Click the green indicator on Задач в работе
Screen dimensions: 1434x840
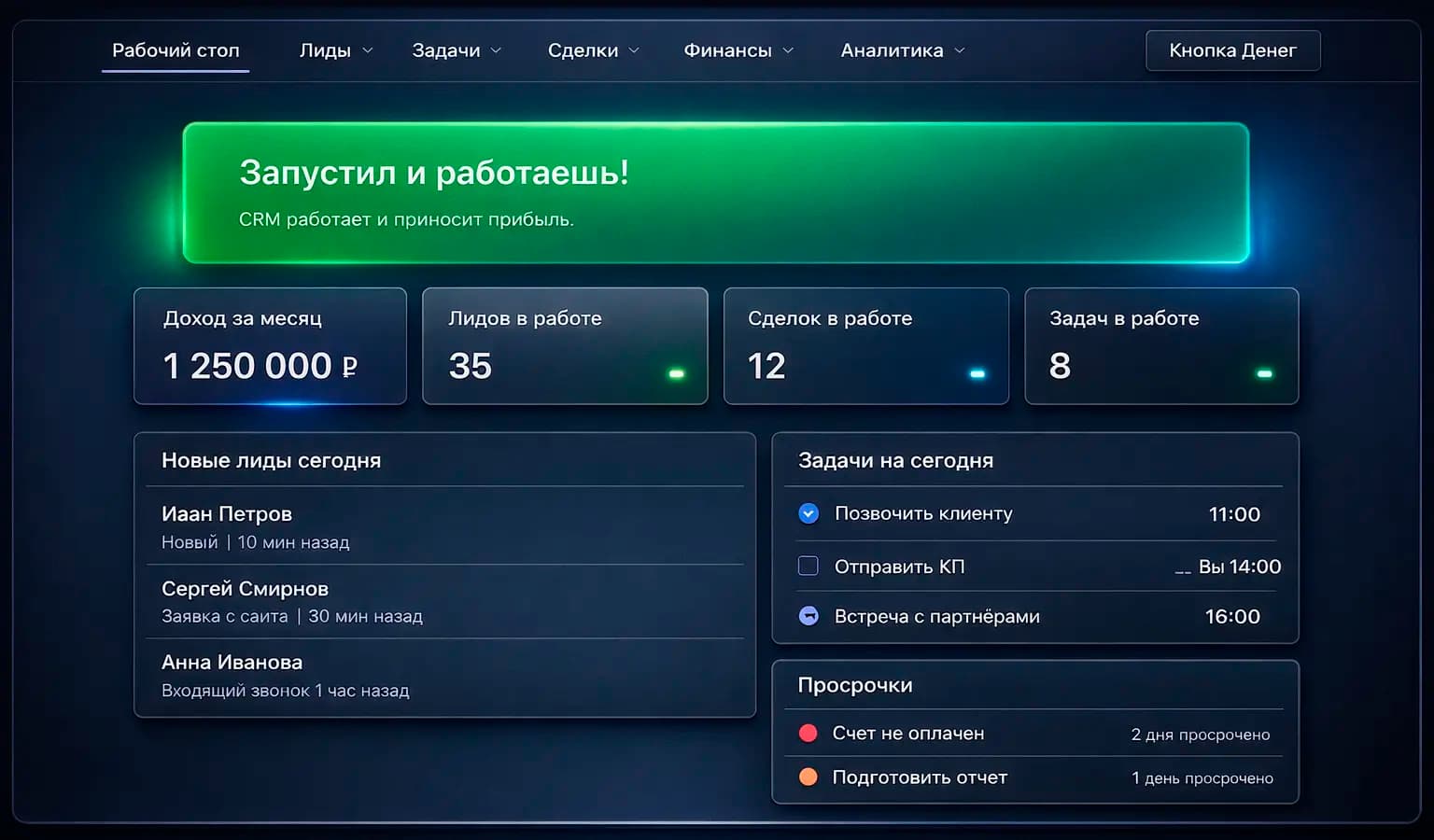pyautogui.click(x=1264, y=373)
